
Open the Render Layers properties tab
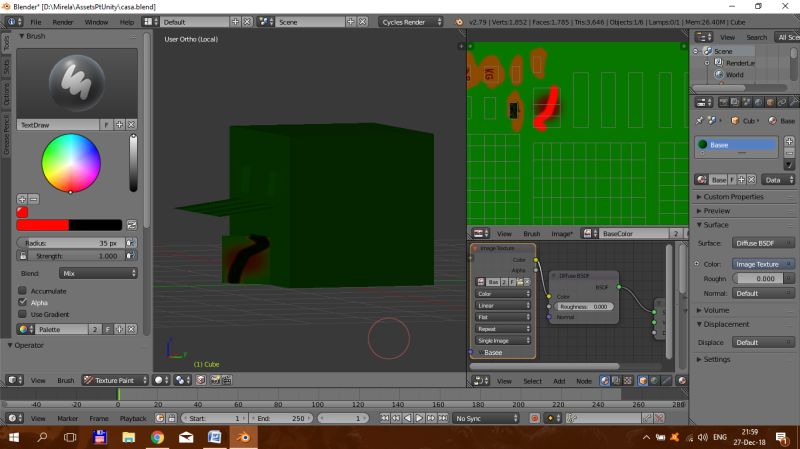pos(735,103)
